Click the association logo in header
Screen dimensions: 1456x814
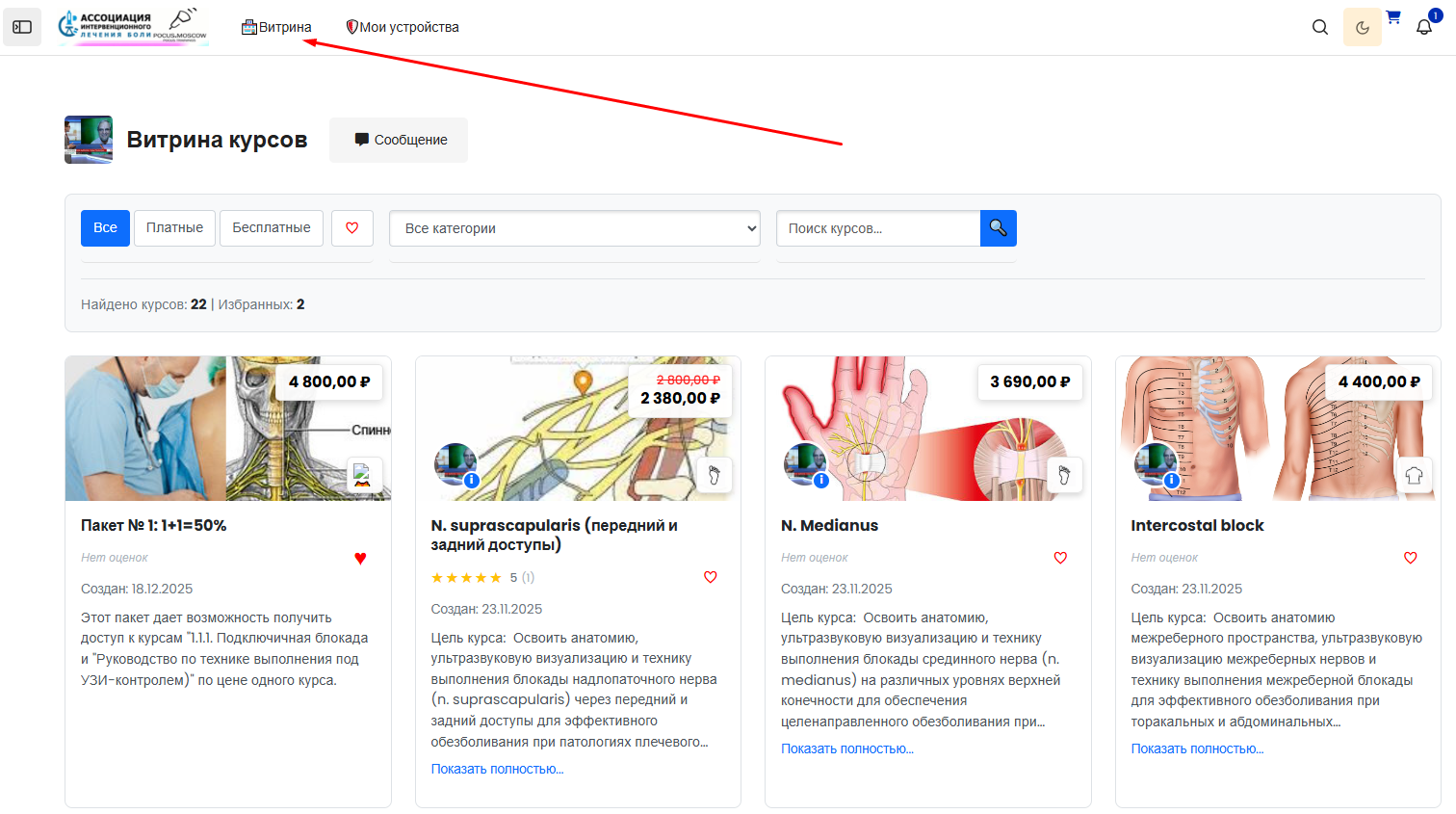133,26
